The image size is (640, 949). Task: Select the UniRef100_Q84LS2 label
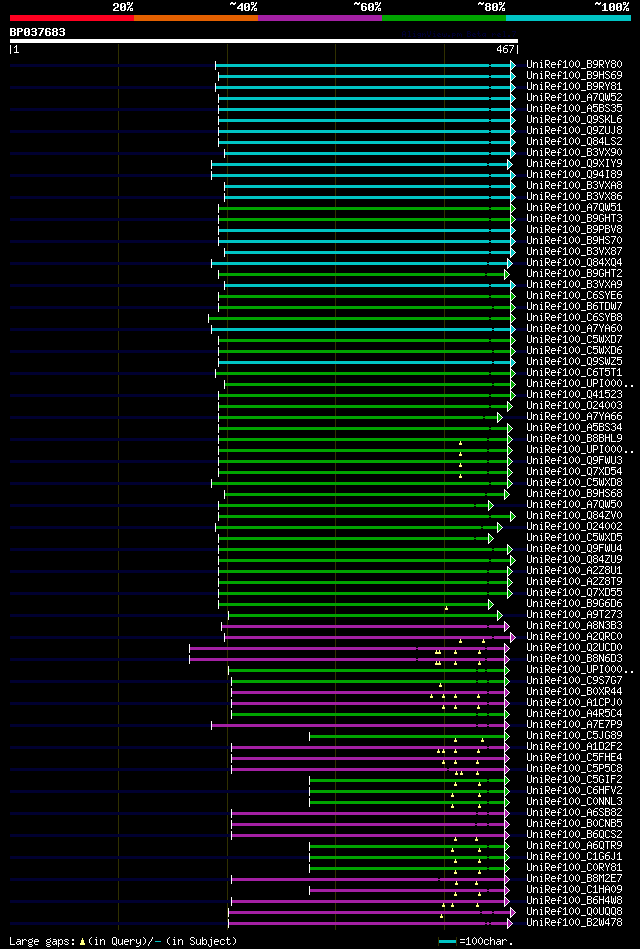(574, 142)
